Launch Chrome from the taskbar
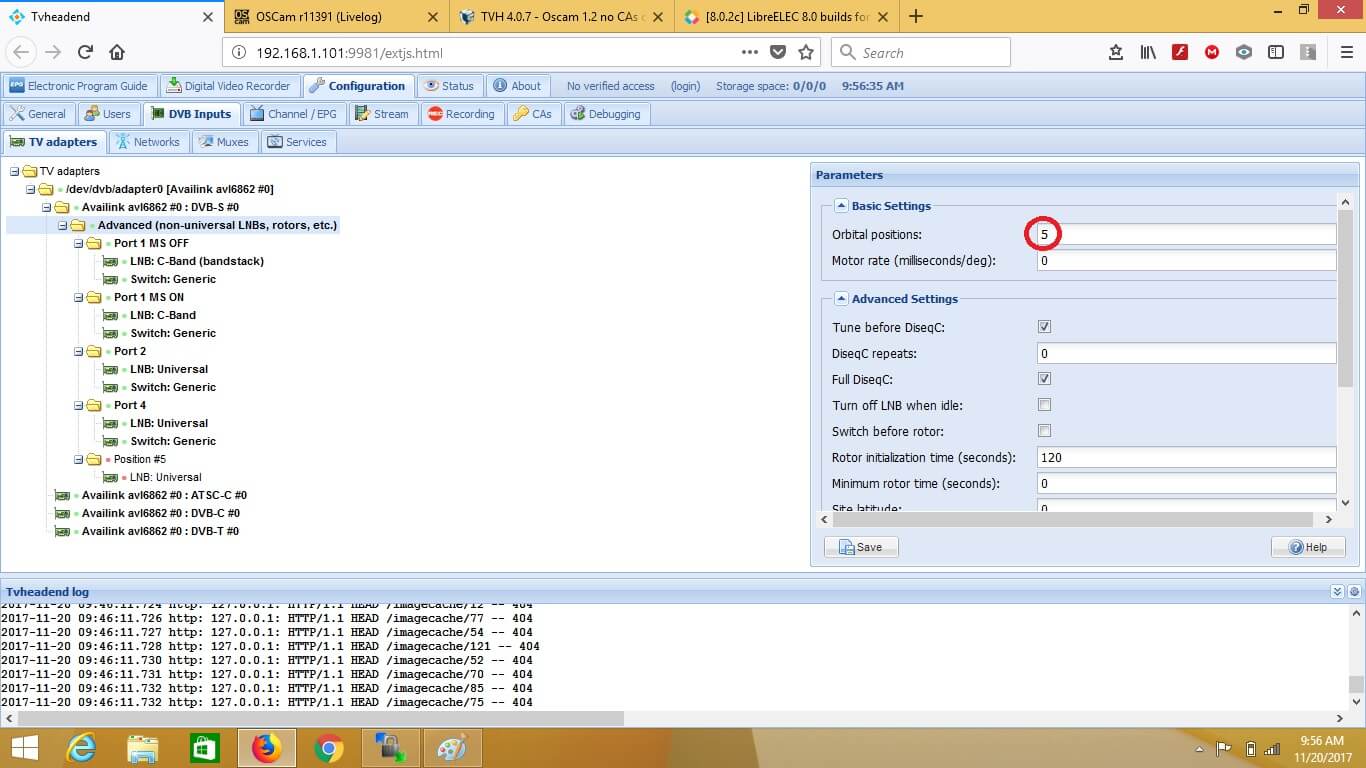 (328, 747)
